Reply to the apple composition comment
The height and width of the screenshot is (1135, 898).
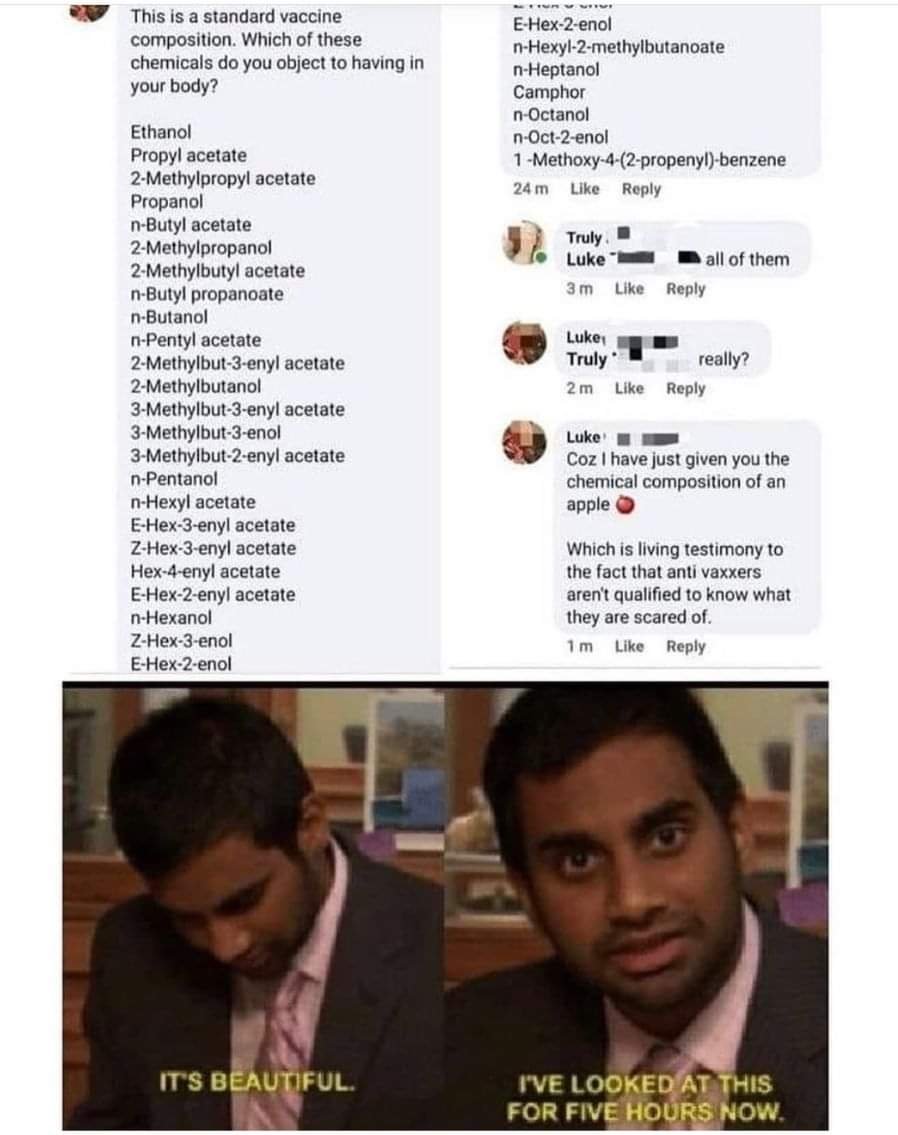click(x=685, y=646)
